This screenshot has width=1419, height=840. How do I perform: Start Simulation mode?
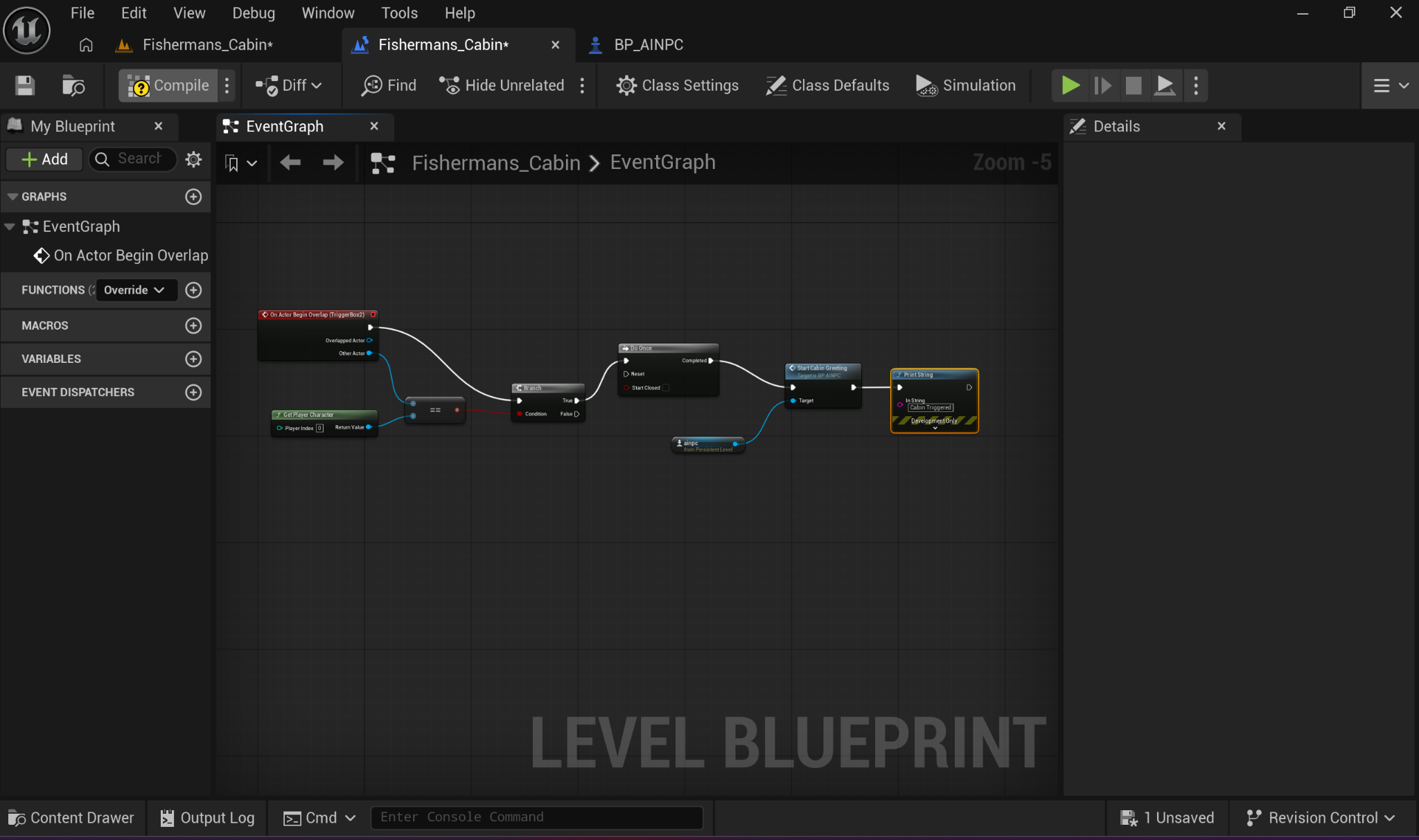coord(966,85)
